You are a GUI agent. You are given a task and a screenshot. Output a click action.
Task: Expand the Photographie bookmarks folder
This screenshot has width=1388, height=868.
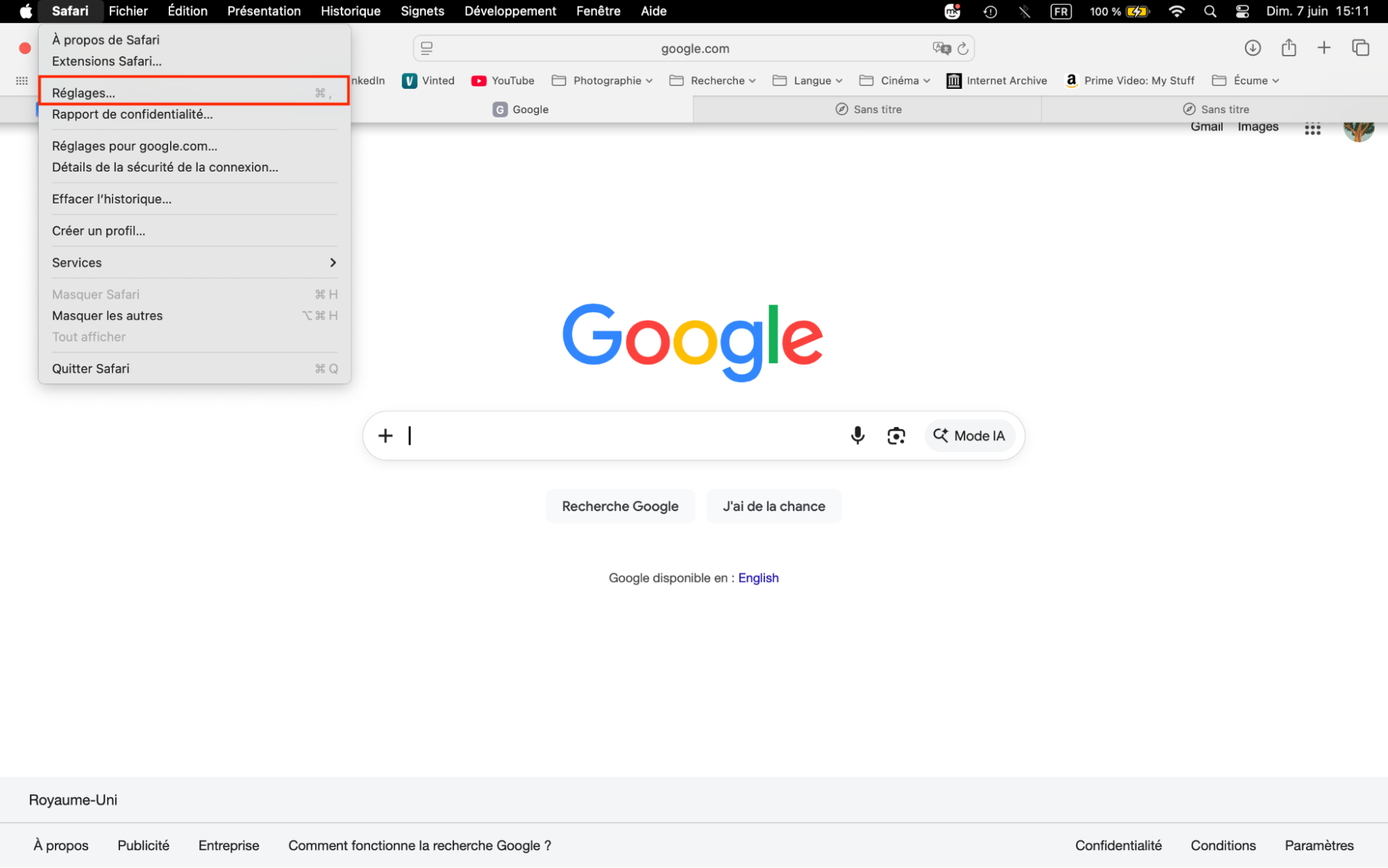pyautogui.click(x=602, y=81)
